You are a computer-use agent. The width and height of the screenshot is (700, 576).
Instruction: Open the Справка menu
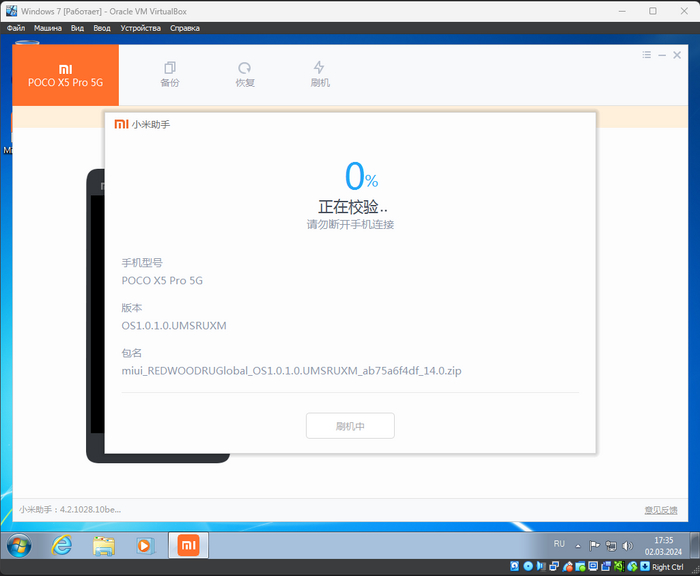tap(184, 28)
